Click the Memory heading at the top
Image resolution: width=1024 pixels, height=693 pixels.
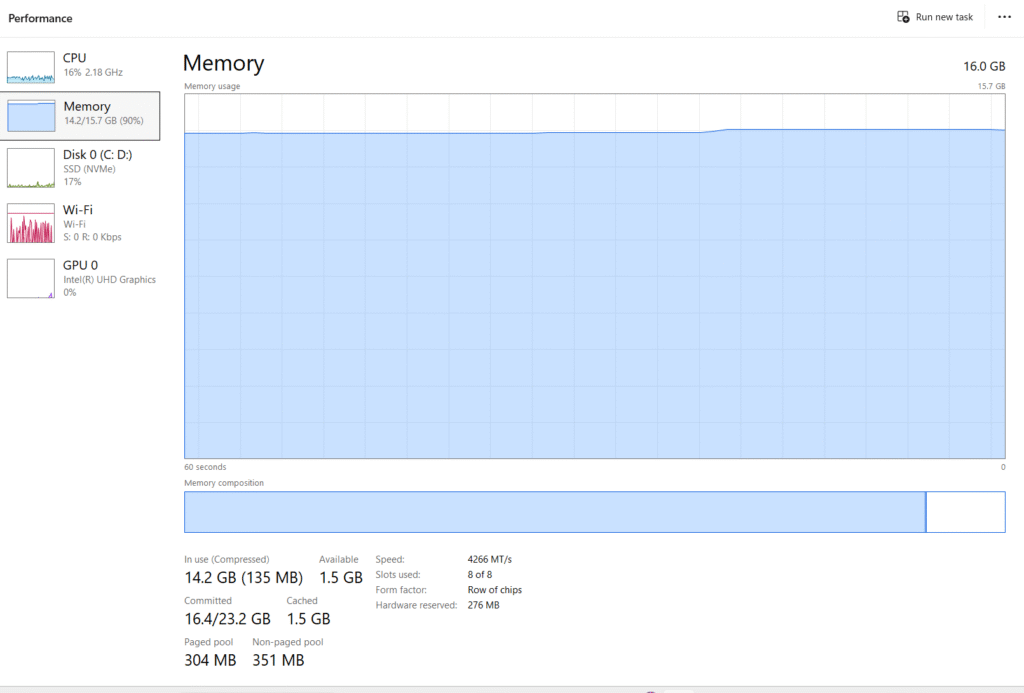222,63
